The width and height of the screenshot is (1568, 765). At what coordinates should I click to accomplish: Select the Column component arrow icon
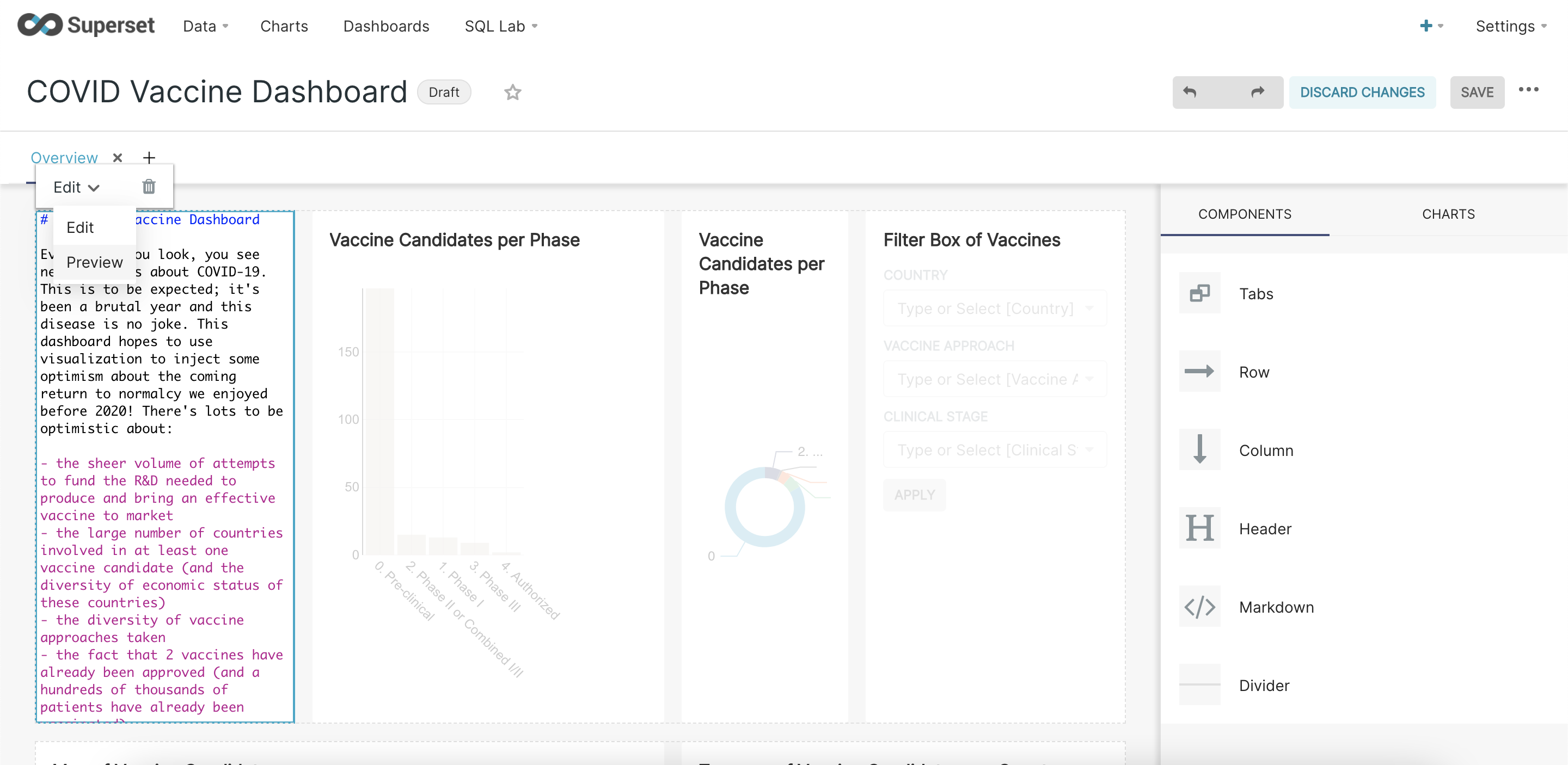(1199, 450)
